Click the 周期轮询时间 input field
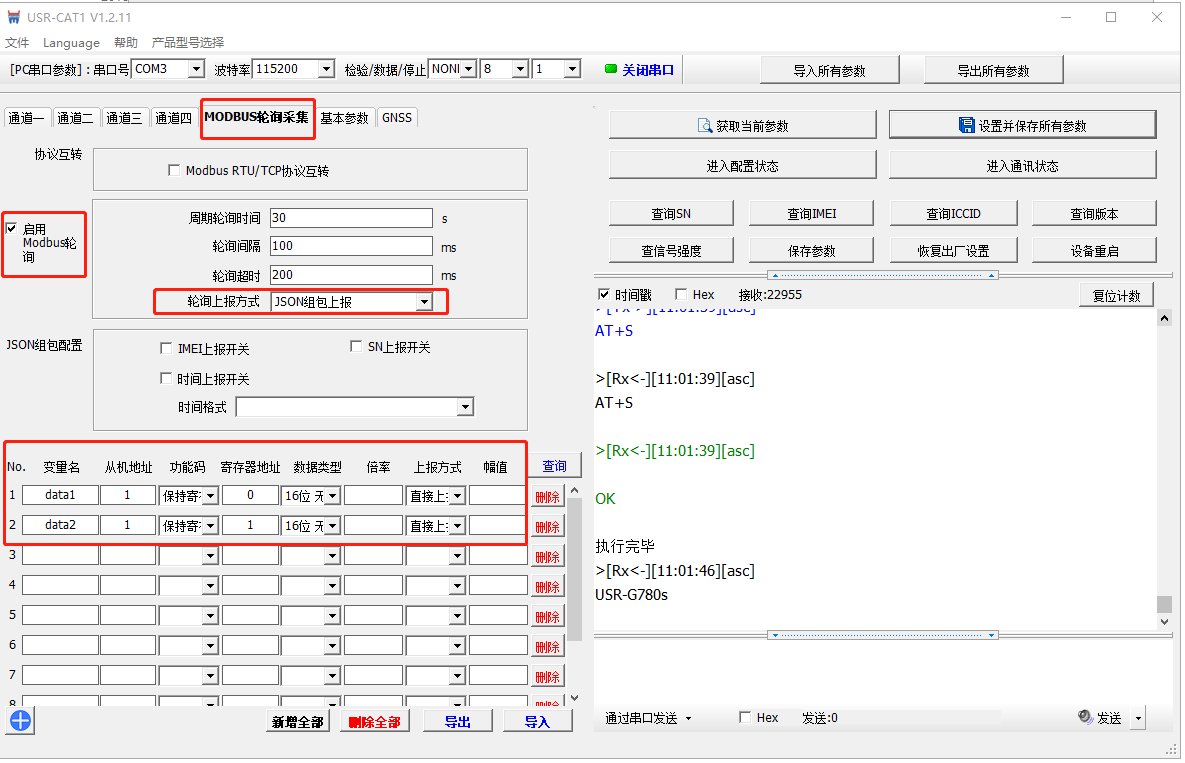Image resolution: width=1185 pixels, height=763 pixels. tap(350, 218)
